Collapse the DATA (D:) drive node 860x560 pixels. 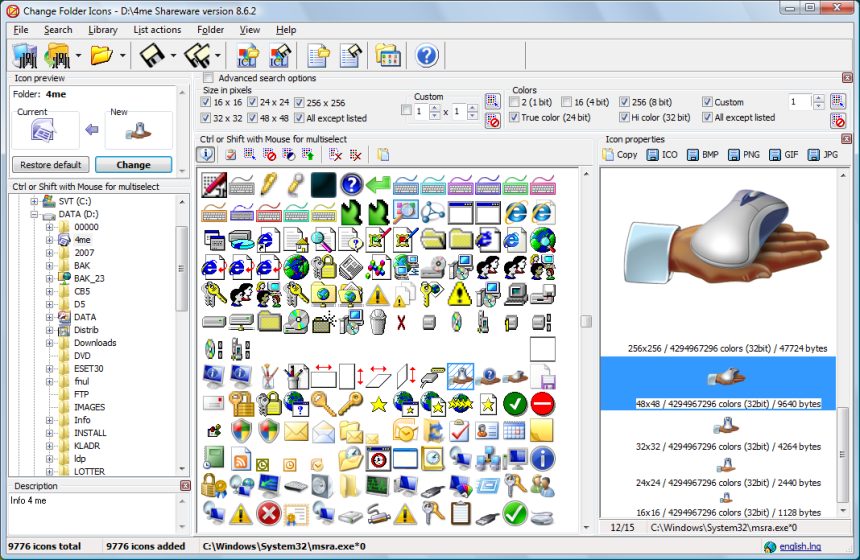tap(34, 214)
